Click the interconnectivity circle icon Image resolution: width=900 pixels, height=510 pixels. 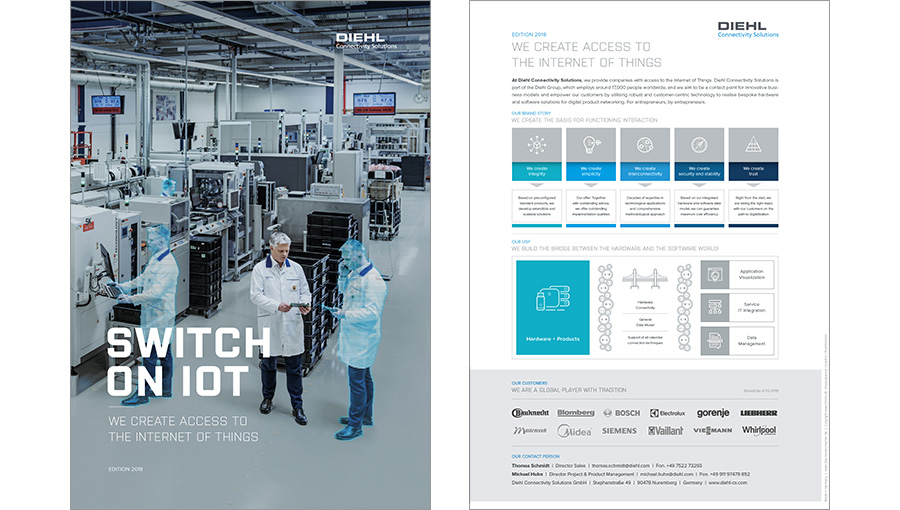pos(643,143)
